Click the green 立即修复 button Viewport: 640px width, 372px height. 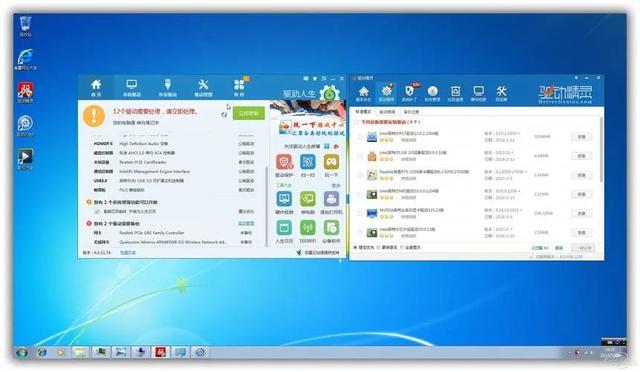tap(249, 113)
